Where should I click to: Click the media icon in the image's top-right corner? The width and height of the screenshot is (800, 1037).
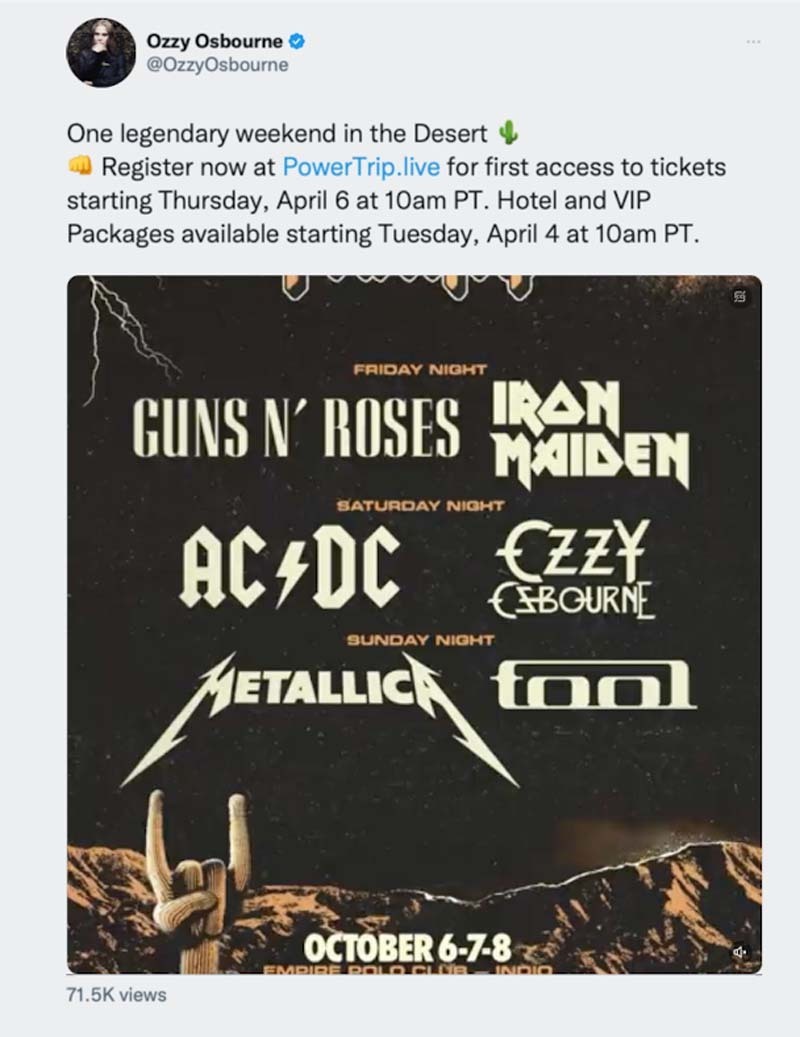tap(741, 296)
